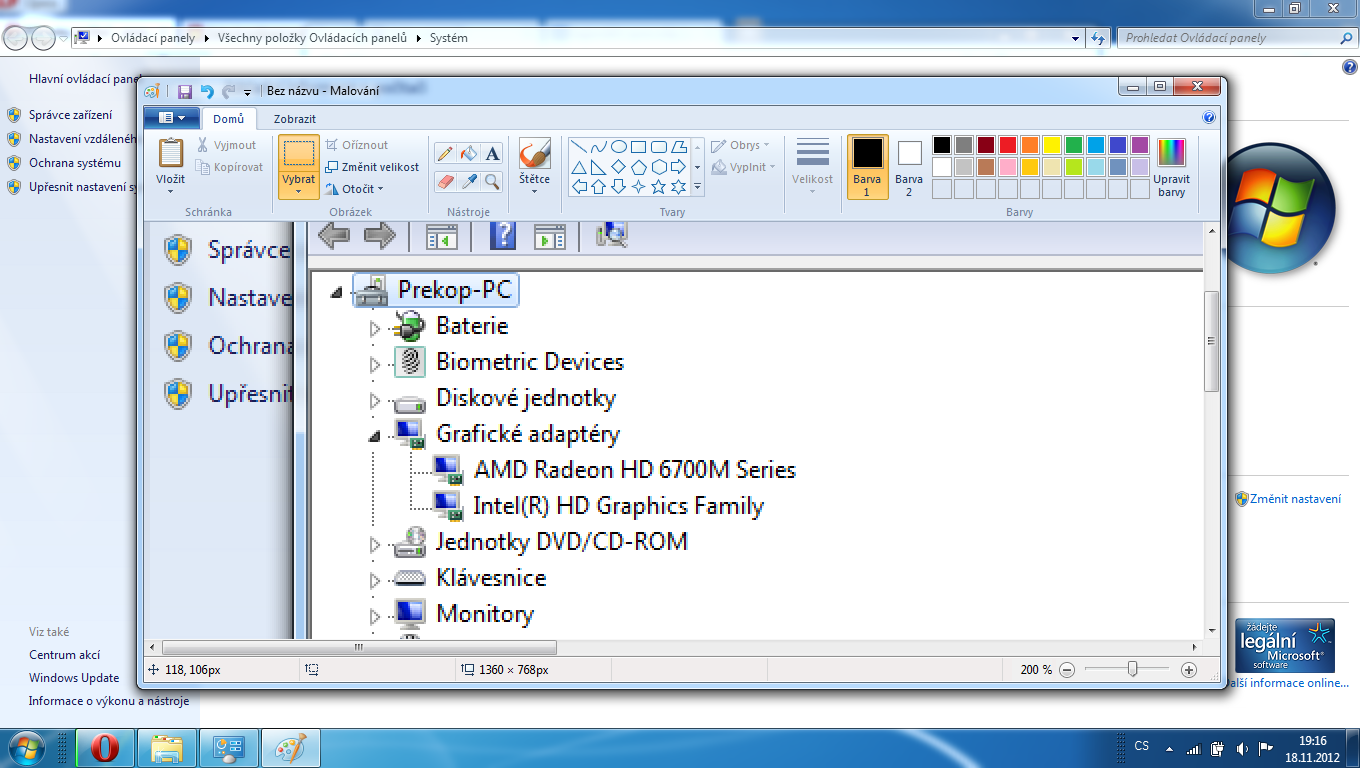Screen dimensions: 1360x768
Task: Choose the Line shape in Tvary
Action: point(579,146)
